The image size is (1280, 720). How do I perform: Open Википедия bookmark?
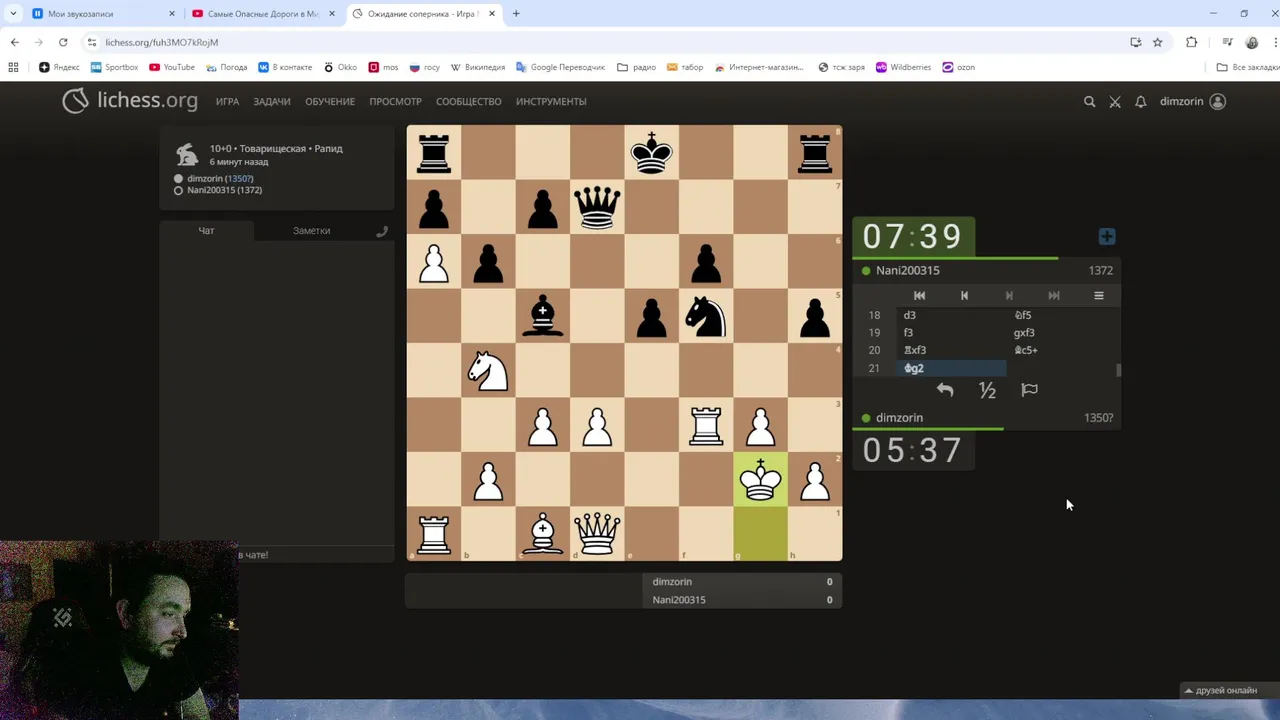478,67
